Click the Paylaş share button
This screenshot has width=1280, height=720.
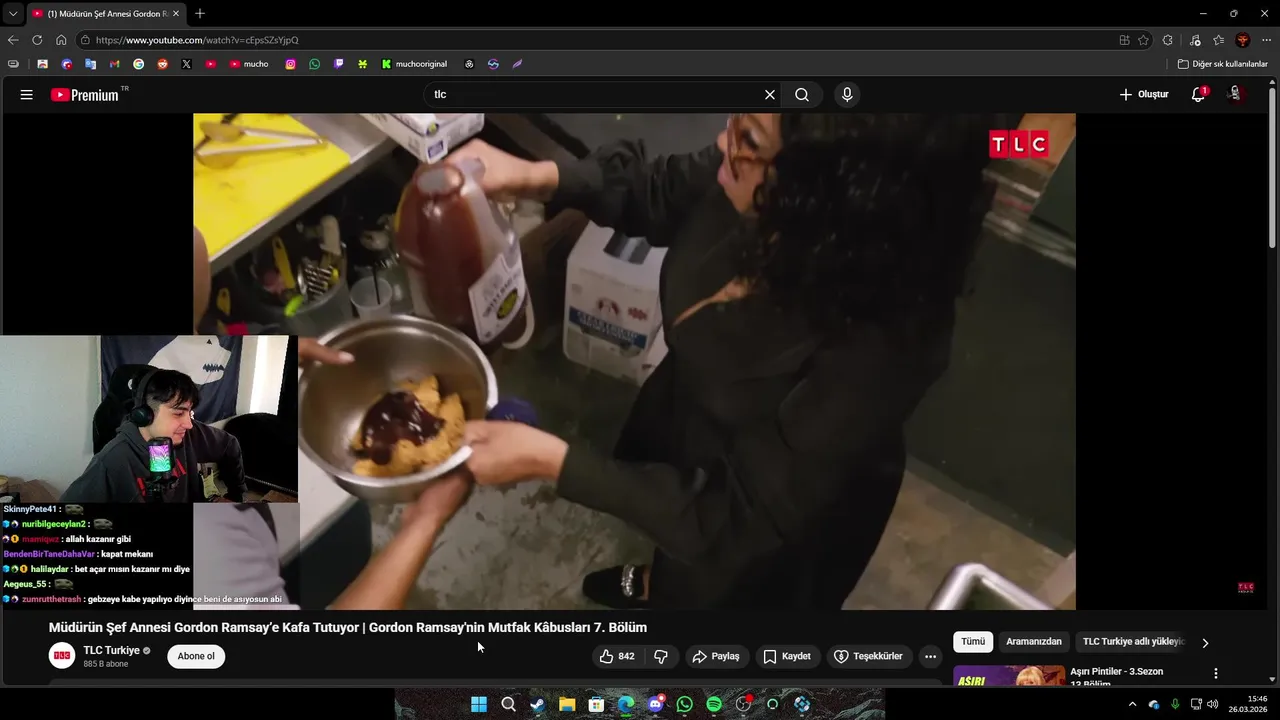click(716, 656)
